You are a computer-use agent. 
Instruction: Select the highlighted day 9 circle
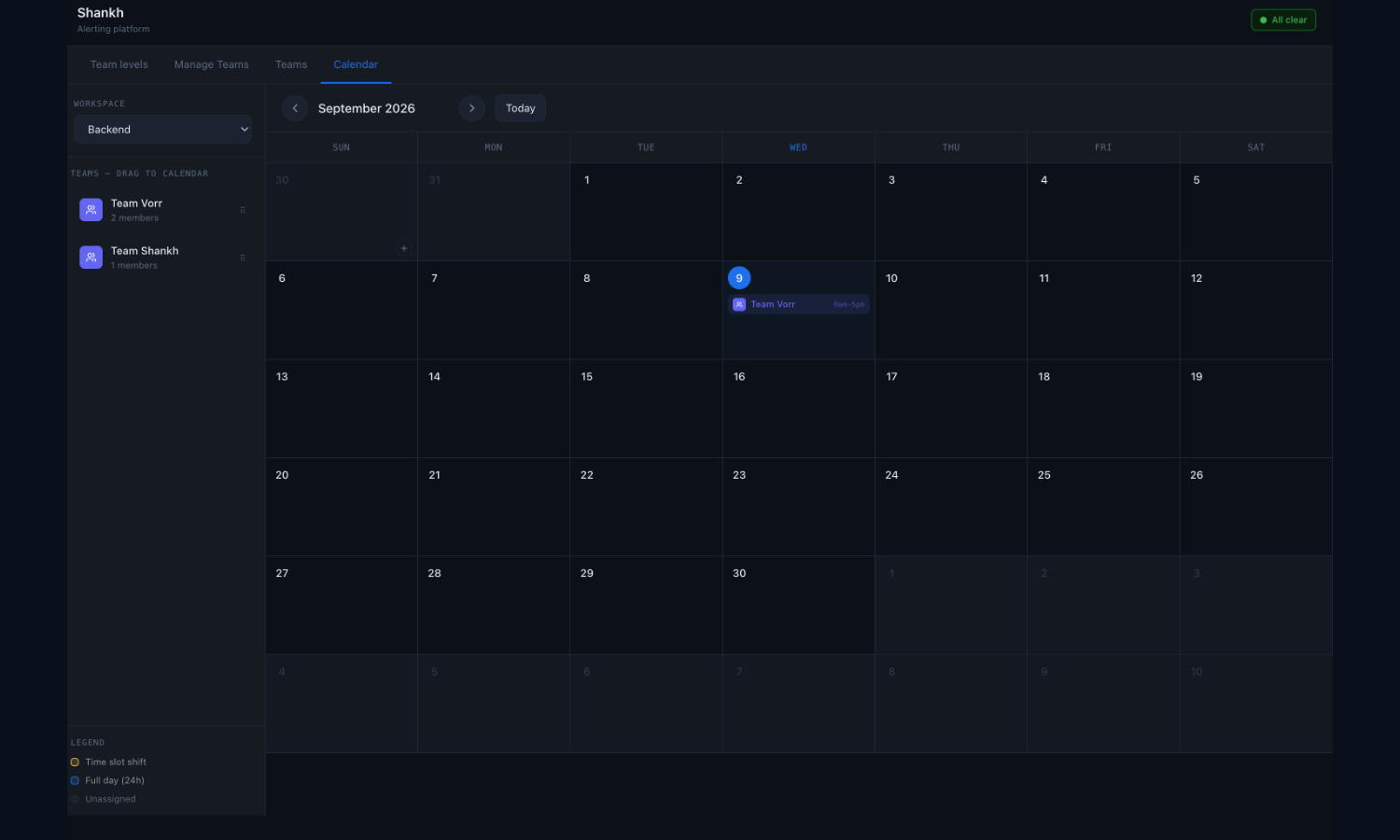pos(739,278)
